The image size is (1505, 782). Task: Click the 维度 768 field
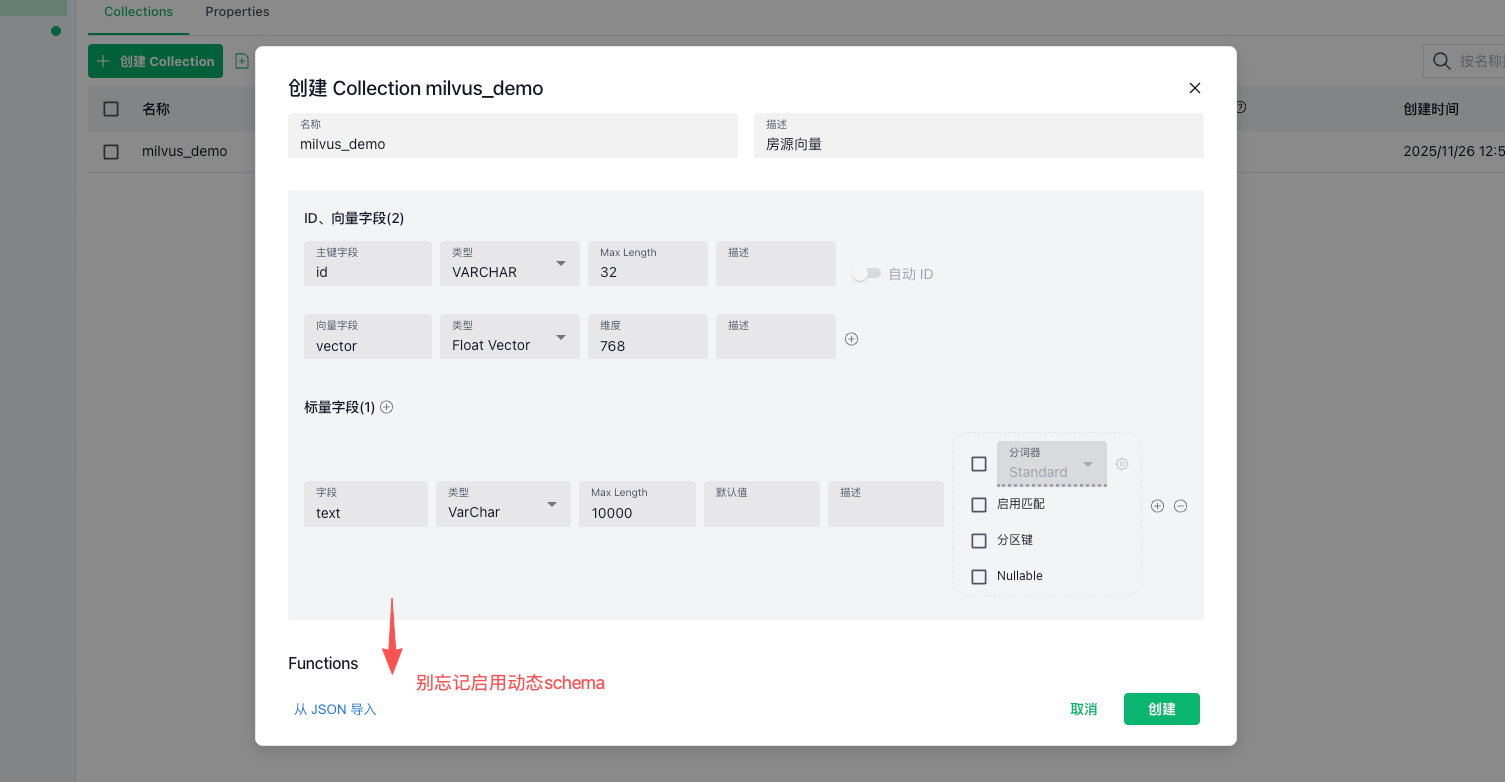tap(648, 336)
